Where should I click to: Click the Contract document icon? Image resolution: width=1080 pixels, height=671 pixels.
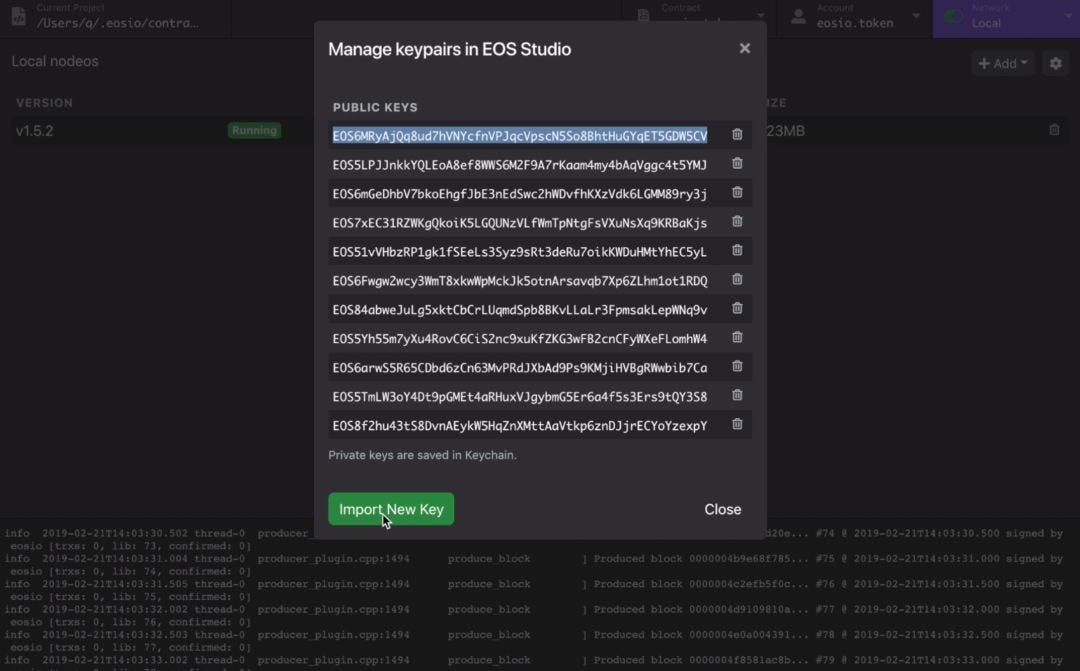(643, 16)
